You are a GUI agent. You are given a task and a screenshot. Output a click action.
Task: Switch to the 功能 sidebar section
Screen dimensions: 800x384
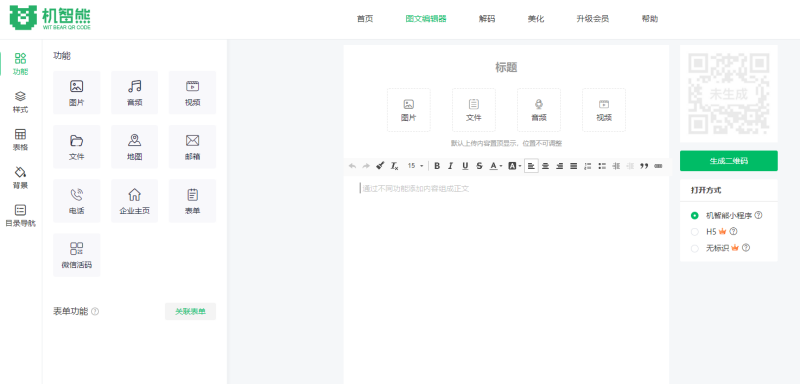20,64
